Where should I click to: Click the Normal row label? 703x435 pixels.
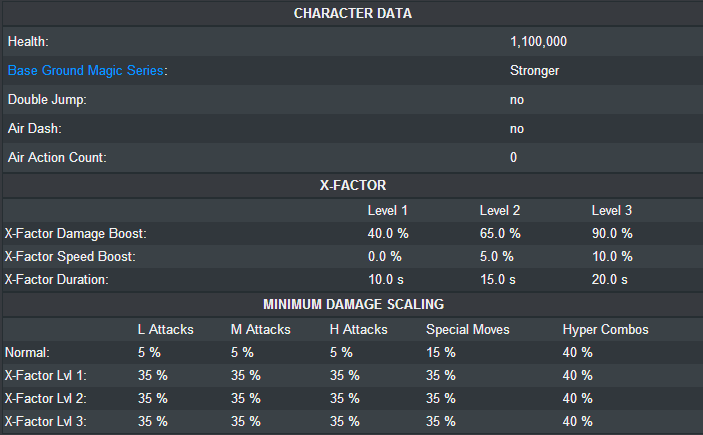click(28, 352)
